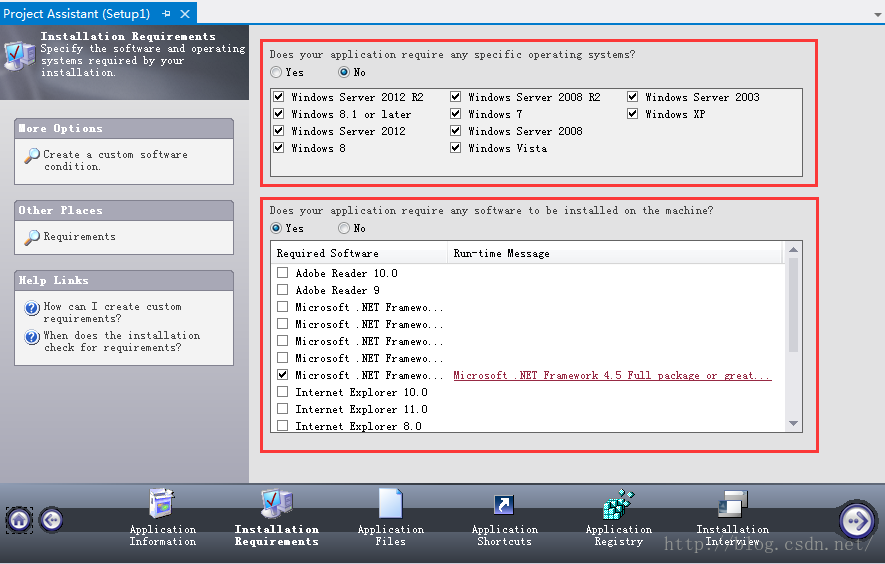Uncheck Windows Vista checkbox
The height and width of the screenshot is (564, 885).
(455, 147)
